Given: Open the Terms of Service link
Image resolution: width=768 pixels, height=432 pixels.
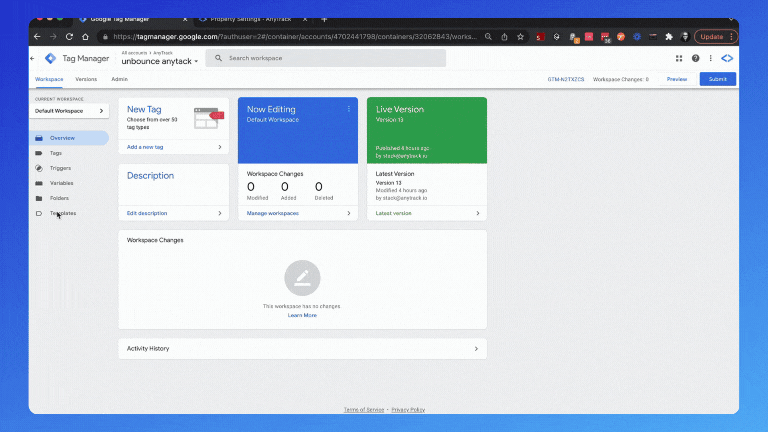Looking at the screenshot, I should click(x=364, y=409).
